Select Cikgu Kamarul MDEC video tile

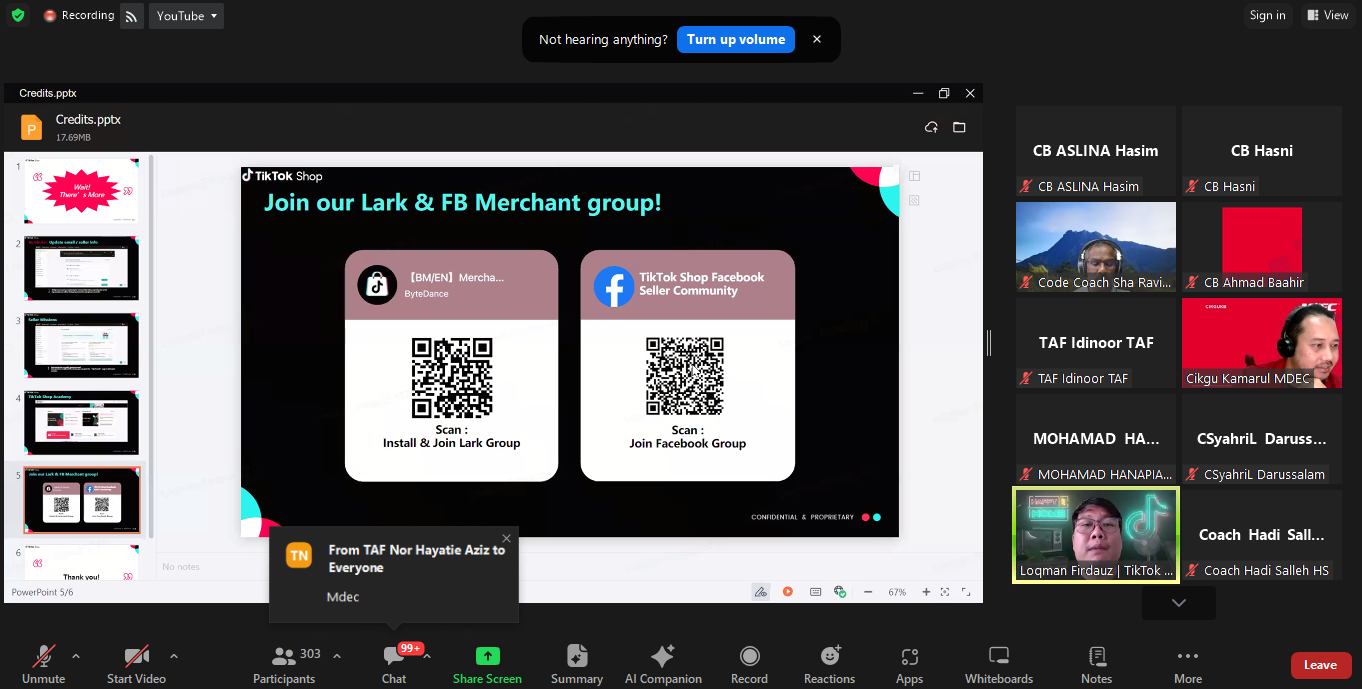[x=1262, y=343]
